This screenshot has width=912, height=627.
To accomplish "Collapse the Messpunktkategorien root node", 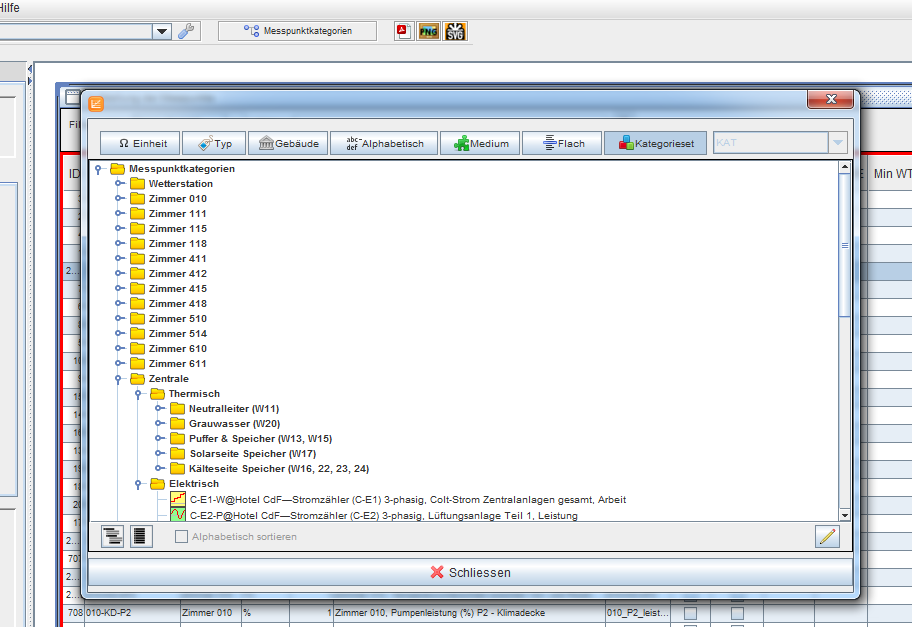I will point(98,169).
